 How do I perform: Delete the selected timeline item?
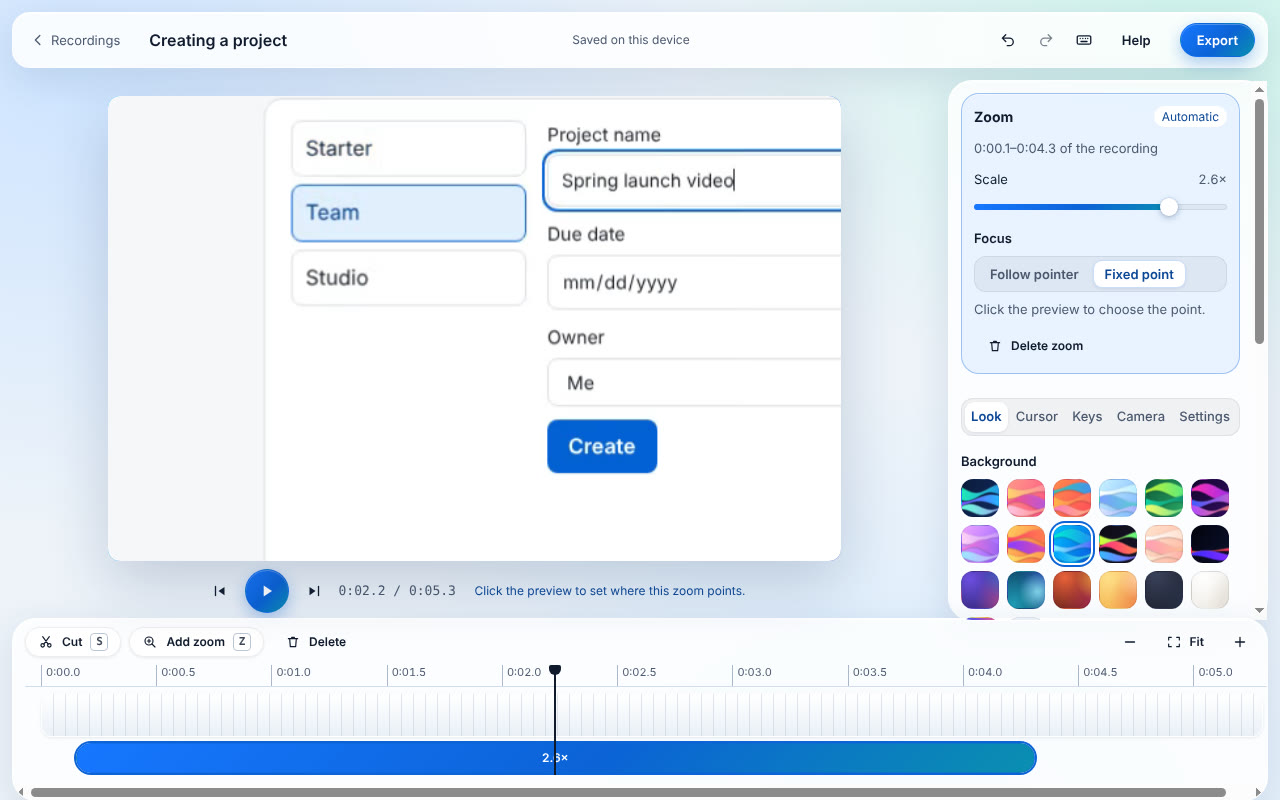pyautogui.click(x=316, y=642)
